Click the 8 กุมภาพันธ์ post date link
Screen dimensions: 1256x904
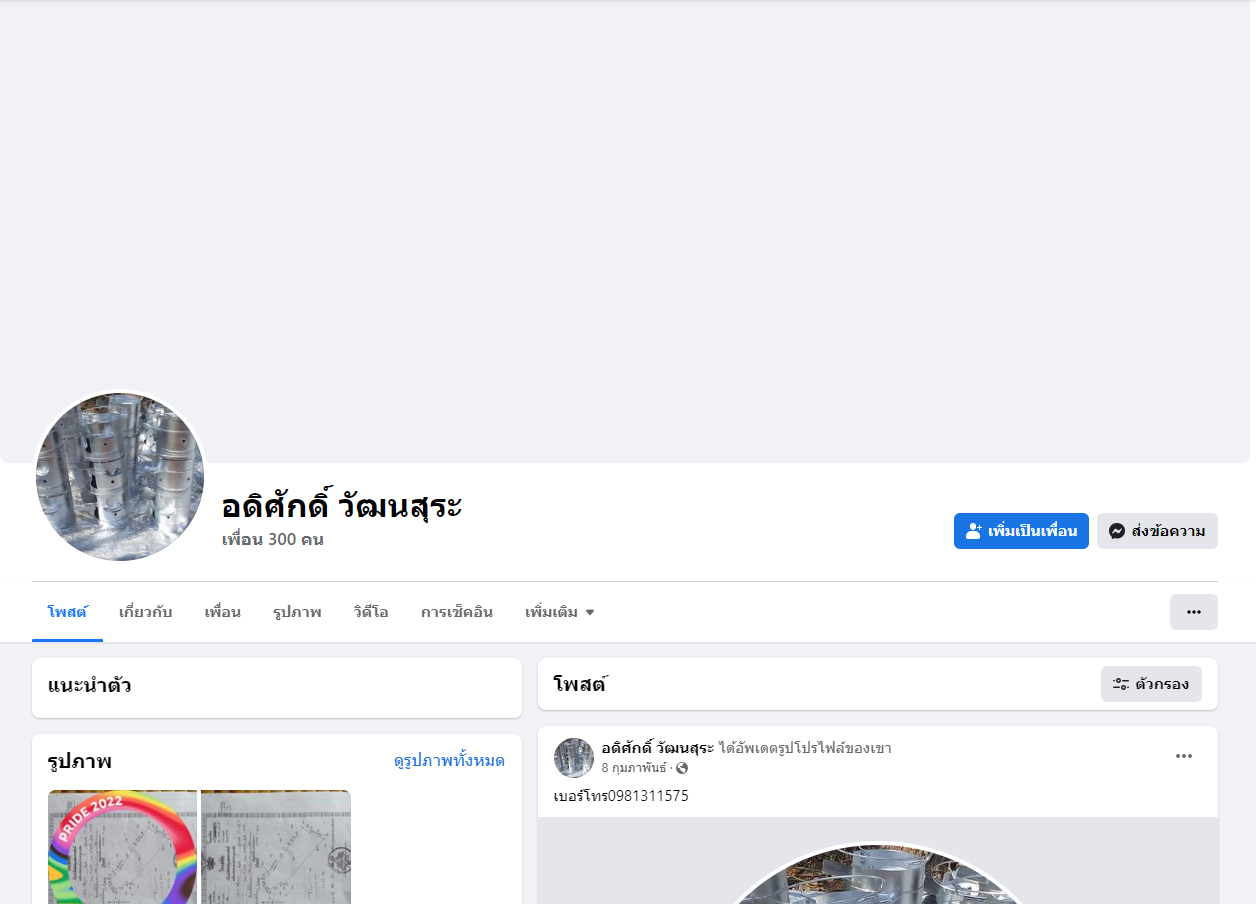[634, 768]
